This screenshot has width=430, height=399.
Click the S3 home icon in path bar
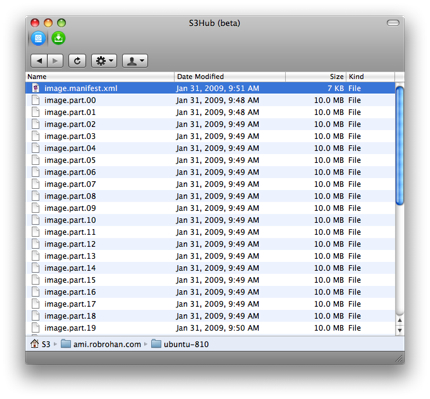point(35,344)
